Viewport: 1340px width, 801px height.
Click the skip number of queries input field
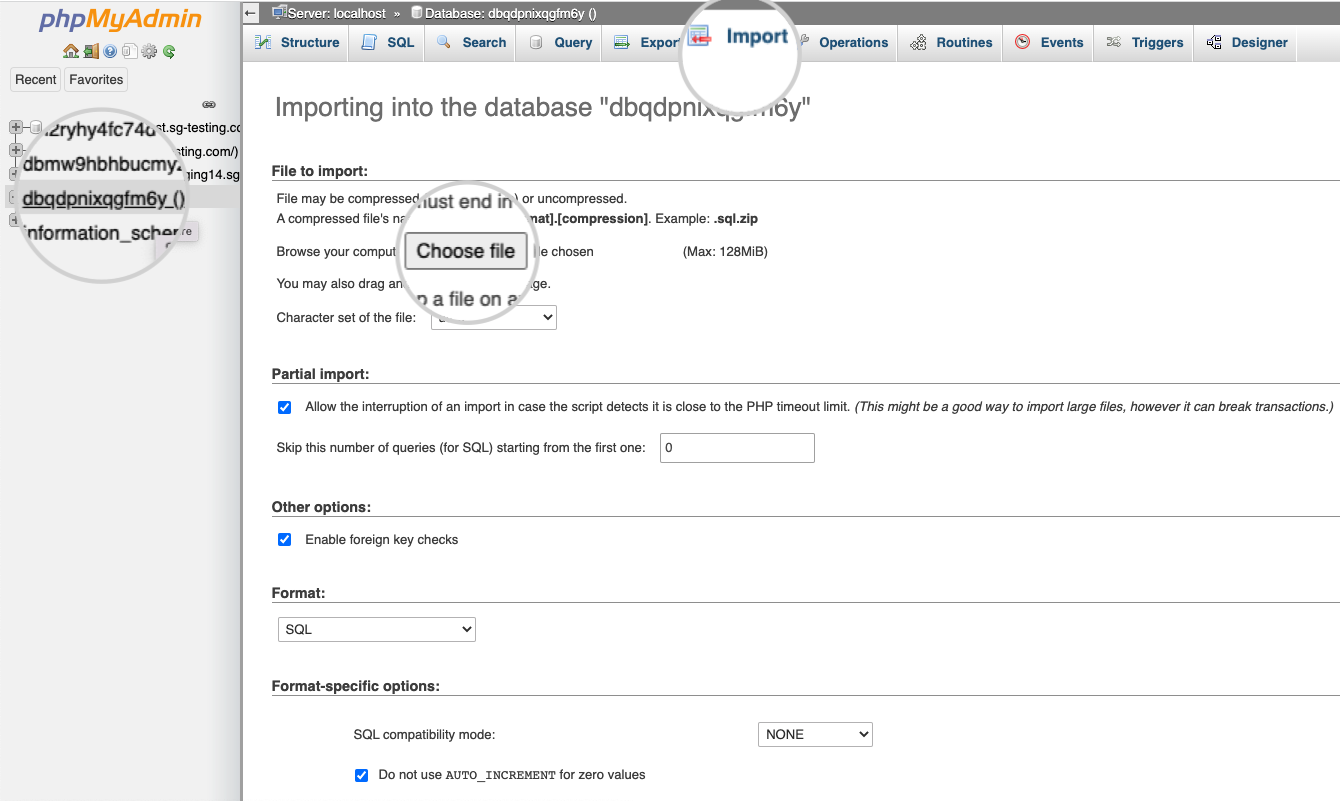pyautogui.click(x=738, y=448)
